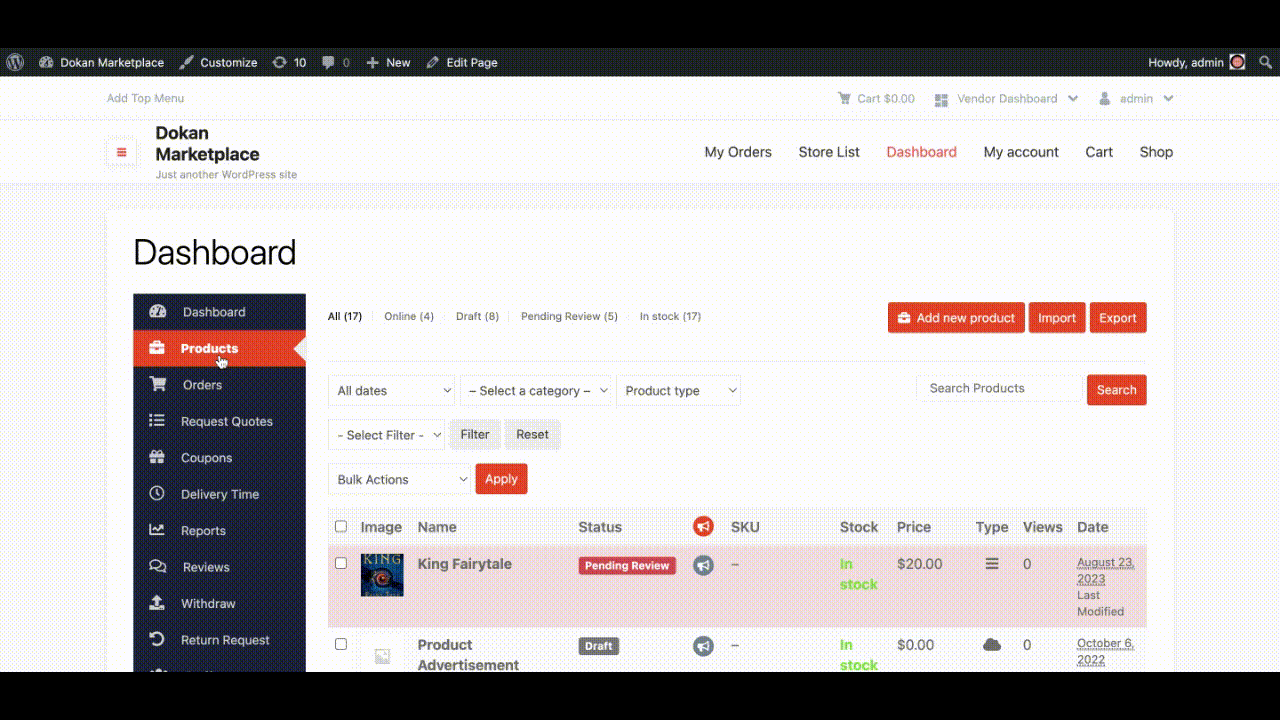1280x720 pixels.
Task: Click the King Fairytale product thumbnail
Action: pos(382,575)
